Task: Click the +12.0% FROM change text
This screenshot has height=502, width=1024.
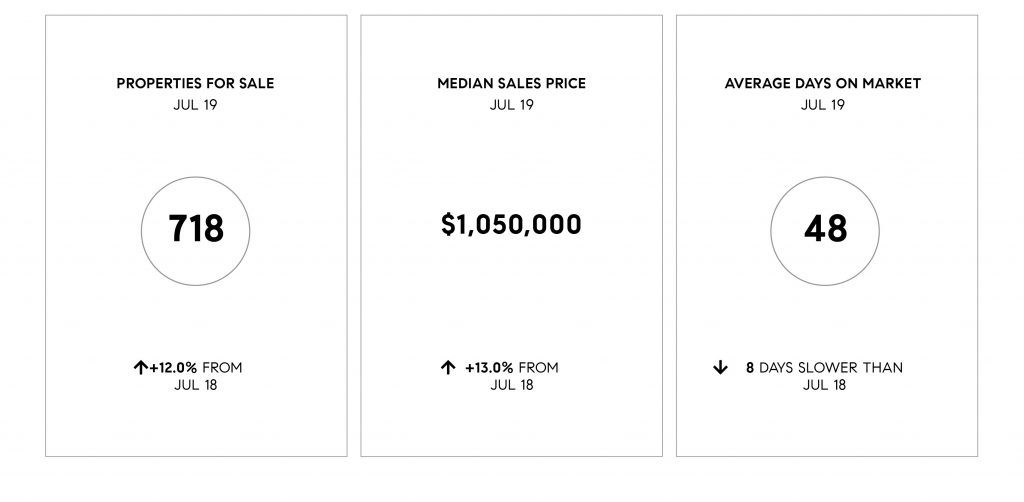Action: point(196,368)
